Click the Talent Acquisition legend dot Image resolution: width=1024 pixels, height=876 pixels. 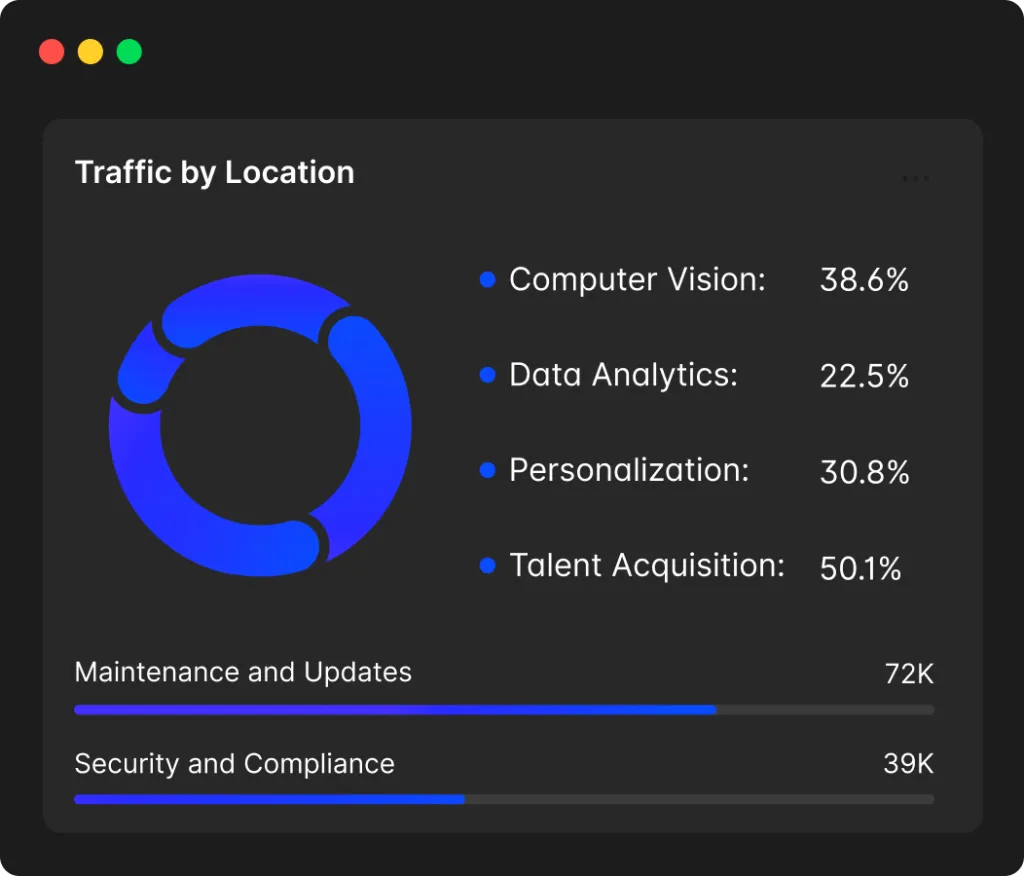coord(488,566)
